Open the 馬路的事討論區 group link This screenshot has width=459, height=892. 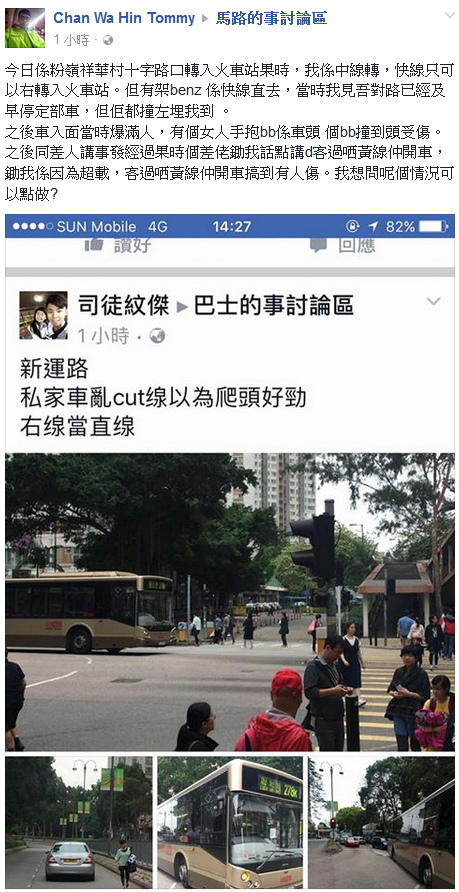coord(271,19)
